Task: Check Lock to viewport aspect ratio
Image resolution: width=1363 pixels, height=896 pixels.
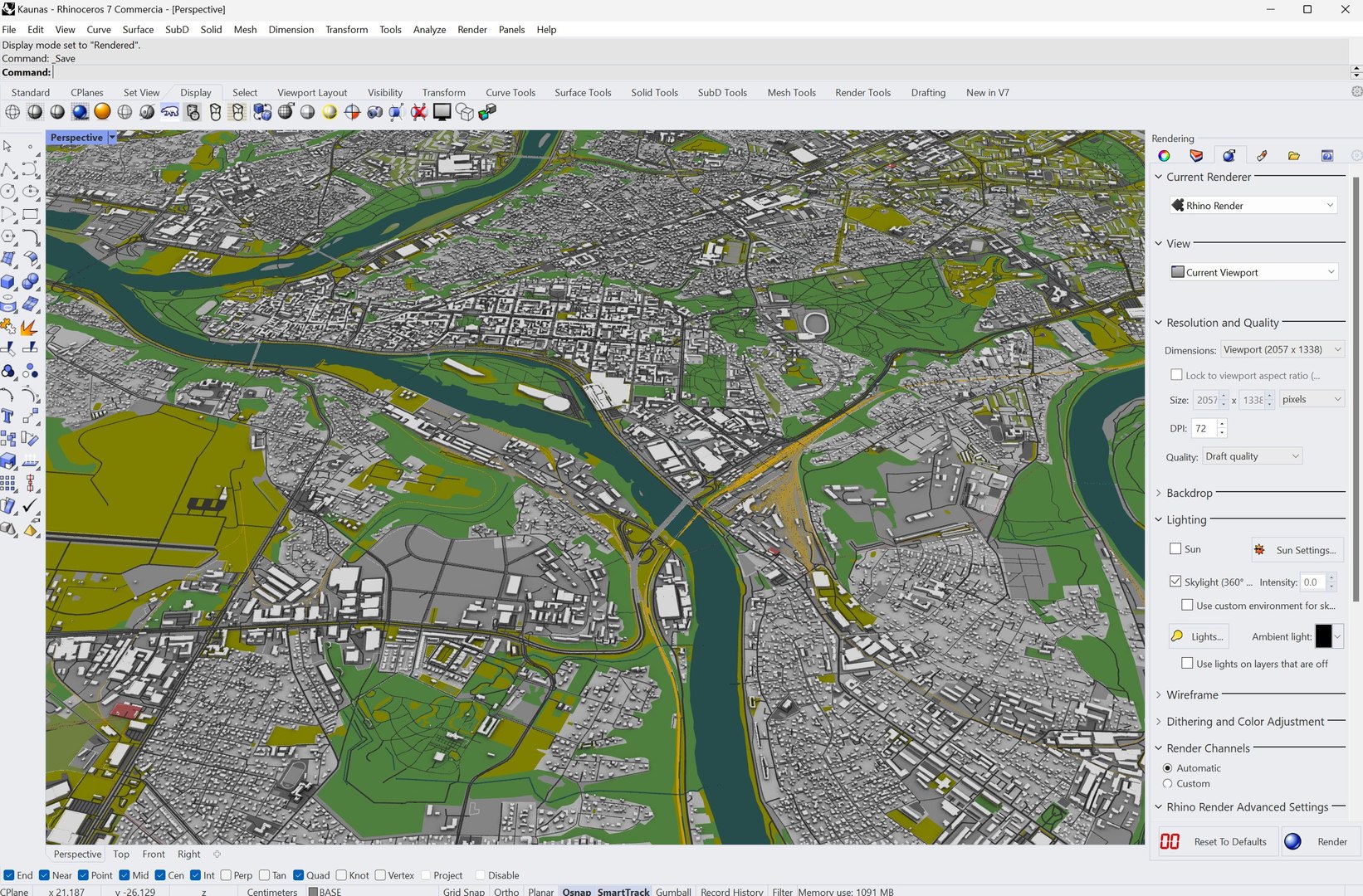Action: 1176,375
